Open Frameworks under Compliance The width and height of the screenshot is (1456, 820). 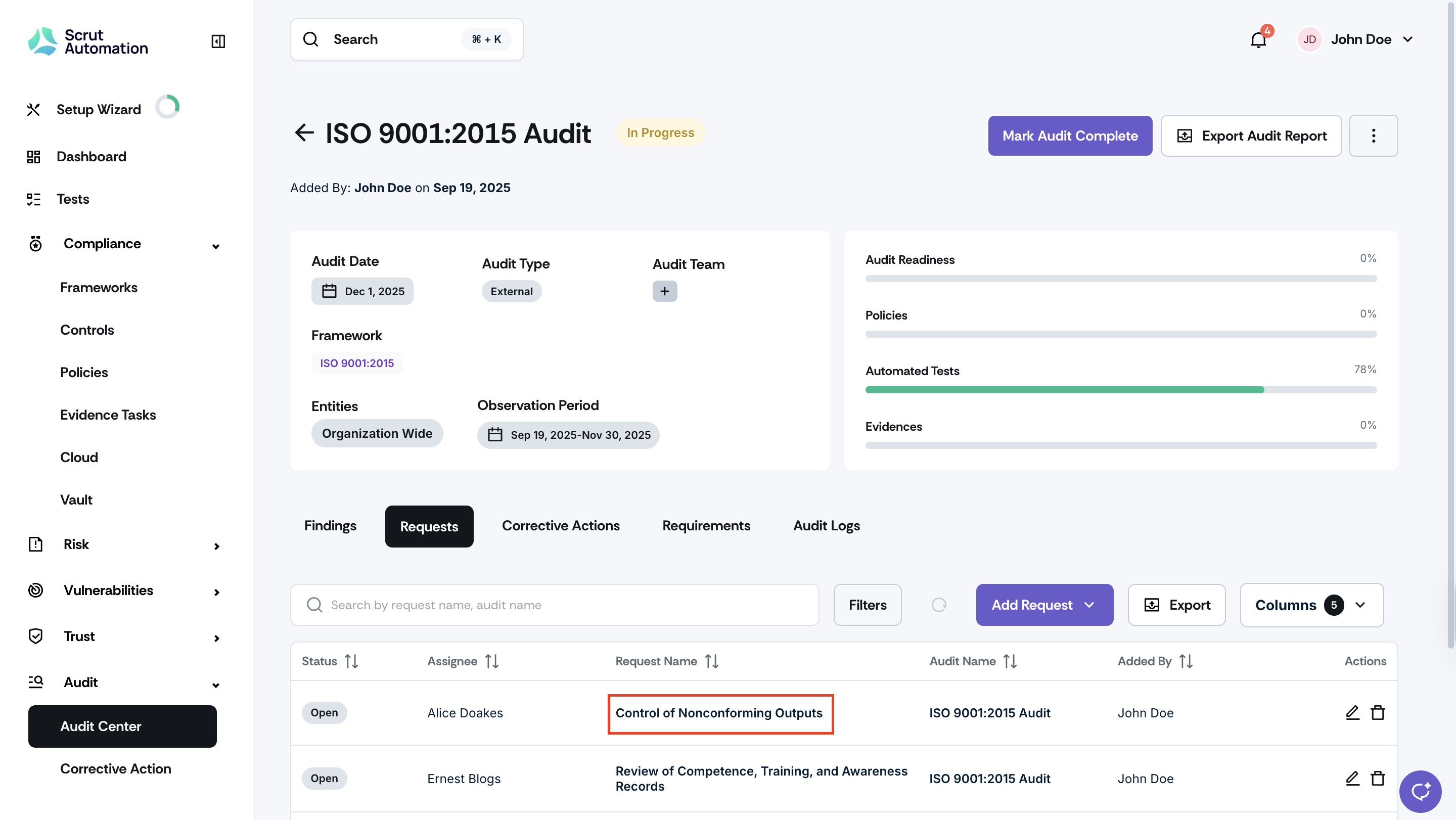pyautogui.click(x=99, y=288)
